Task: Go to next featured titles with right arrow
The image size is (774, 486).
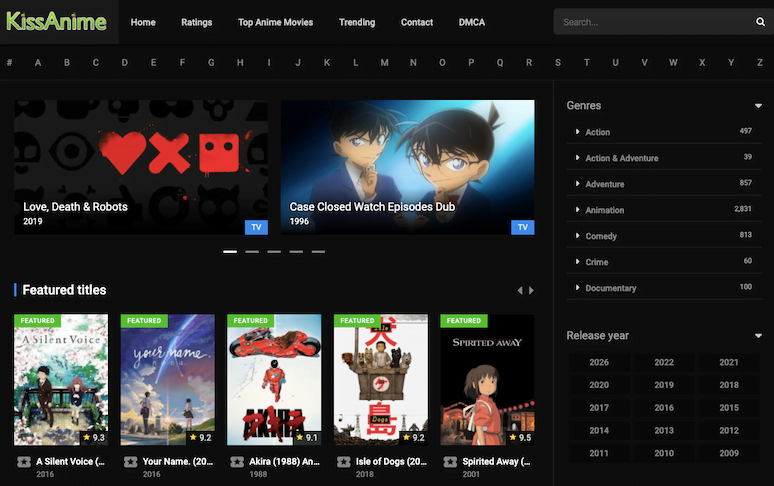Action: tap(531, 291)
